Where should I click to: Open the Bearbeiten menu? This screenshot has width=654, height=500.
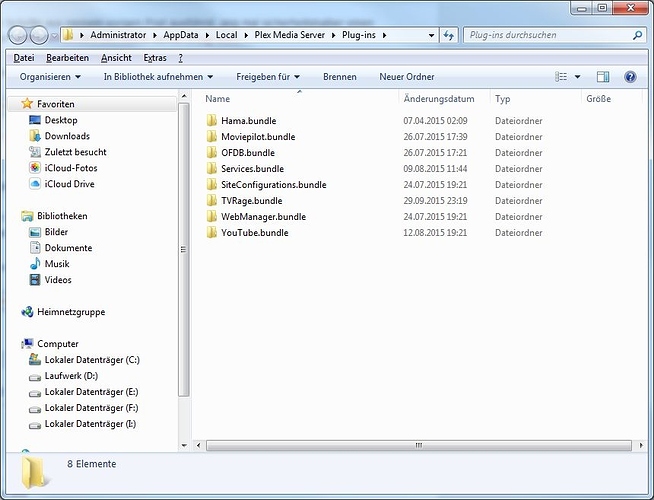[68, 58]
